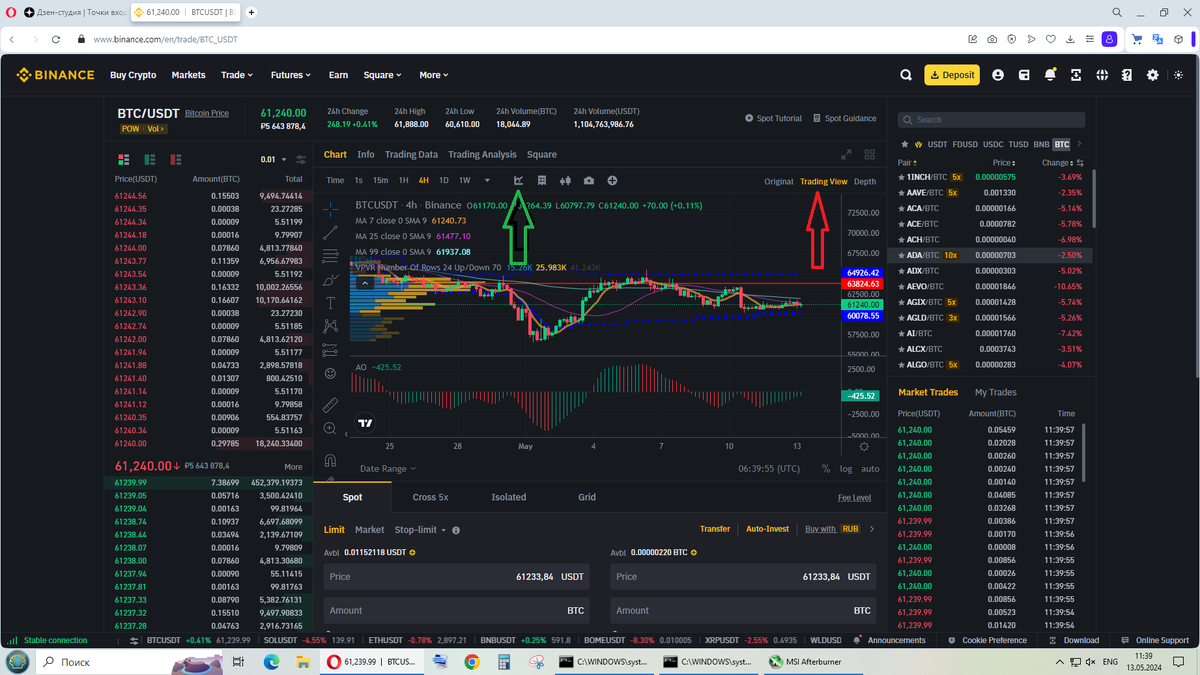
Task: Click the Transfer link
Action: (x=715, y=529)
